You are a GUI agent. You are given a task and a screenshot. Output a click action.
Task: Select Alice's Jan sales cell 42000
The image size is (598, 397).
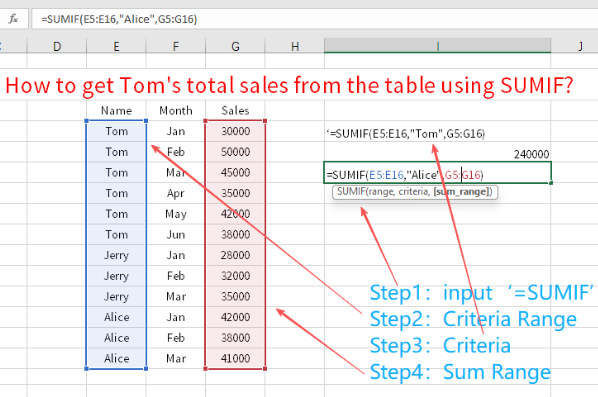(x=235, y=317)
